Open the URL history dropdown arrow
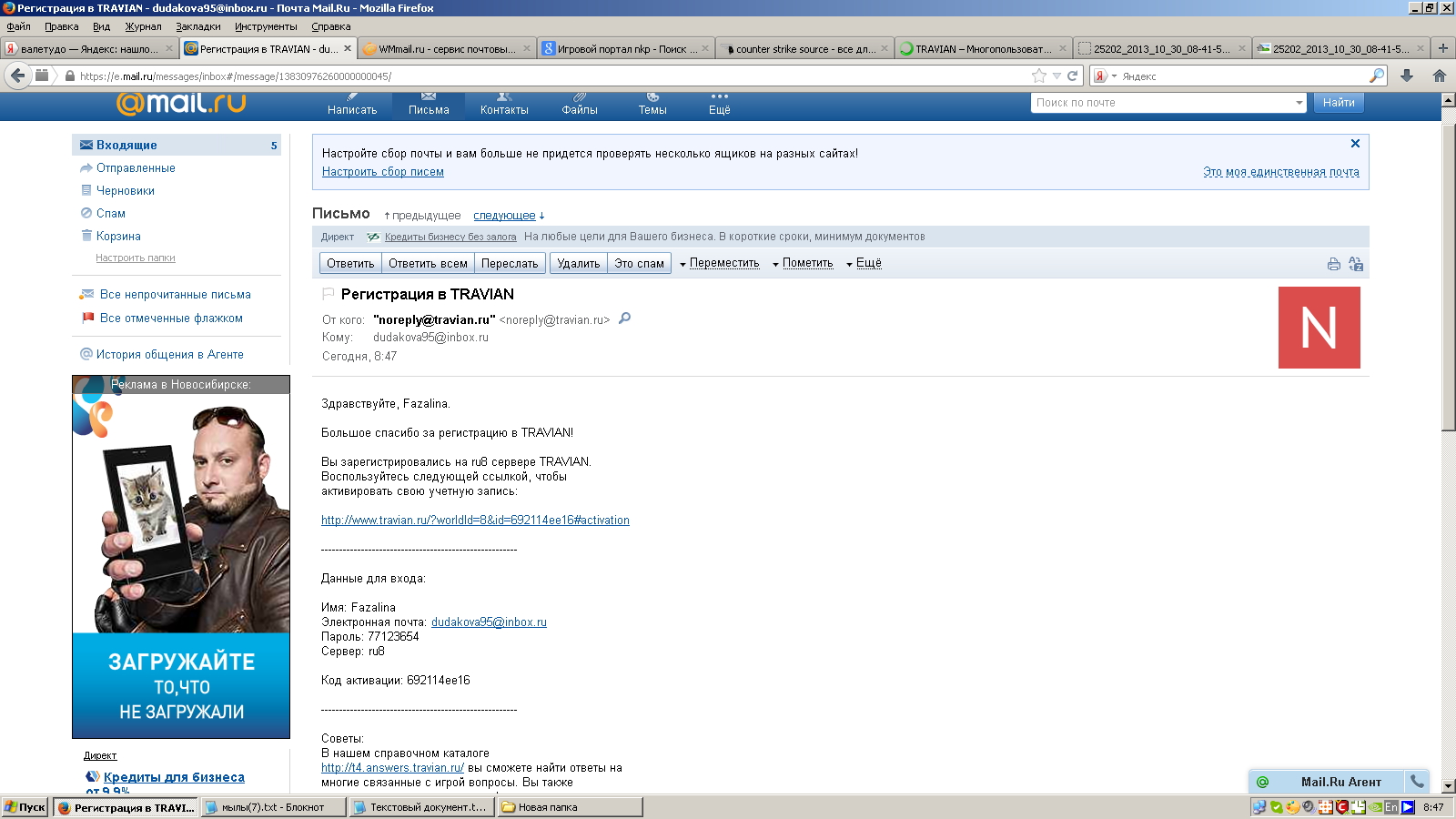This screenshot has width=1456, height=819. pos(1057,76)
